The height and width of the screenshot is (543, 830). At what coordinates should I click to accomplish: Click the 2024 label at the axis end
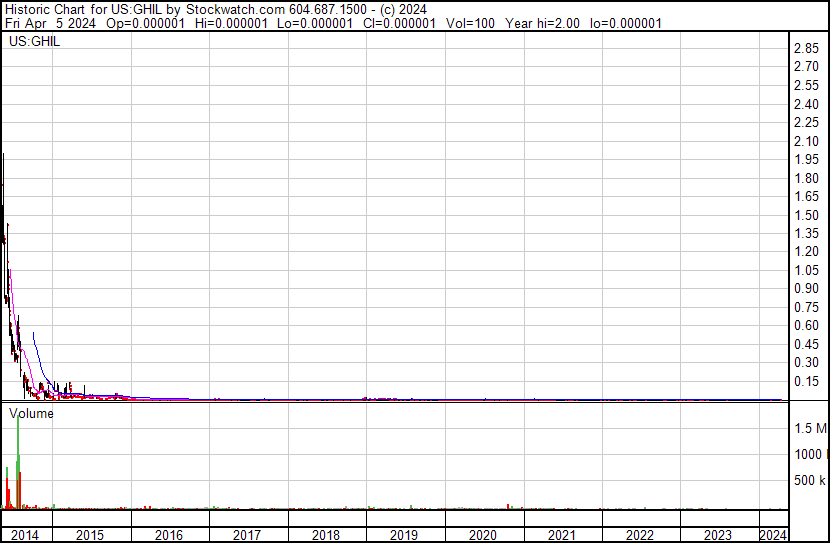coord(772,535)
